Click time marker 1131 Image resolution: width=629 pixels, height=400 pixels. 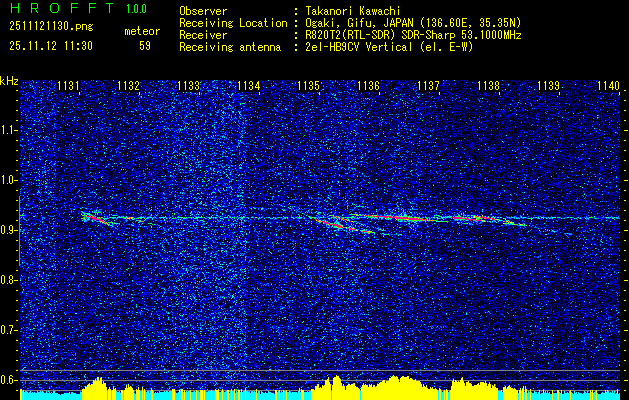69,86
